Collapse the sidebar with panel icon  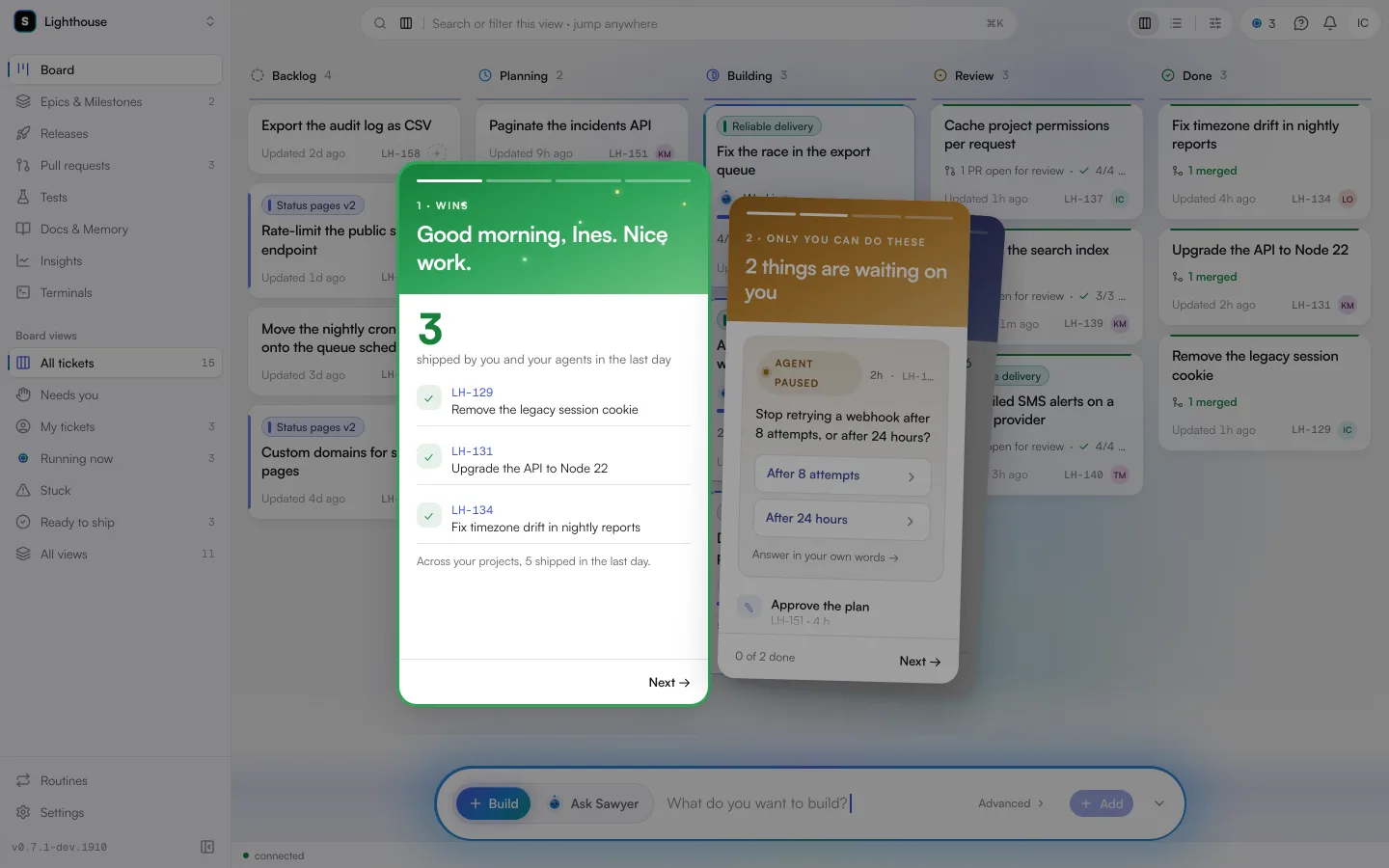[207, 847]
